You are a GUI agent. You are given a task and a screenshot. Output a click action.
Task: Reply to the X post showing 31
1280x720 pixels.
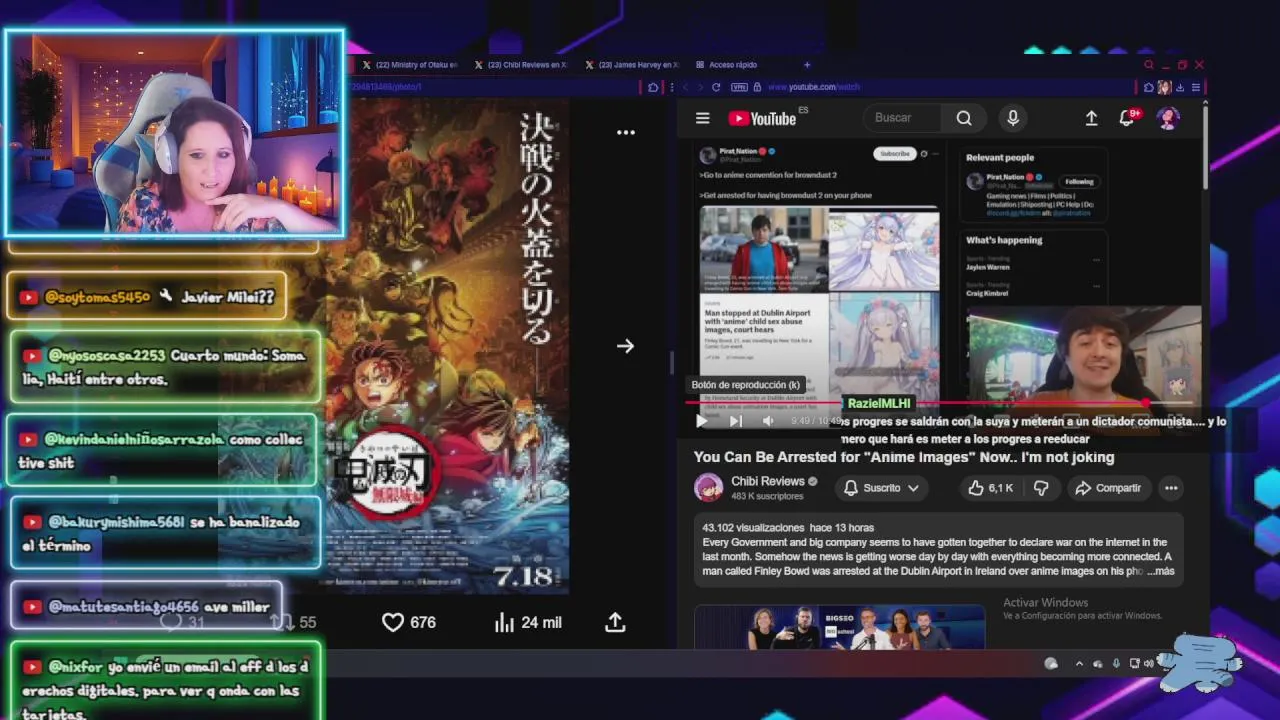click(183, 622)
